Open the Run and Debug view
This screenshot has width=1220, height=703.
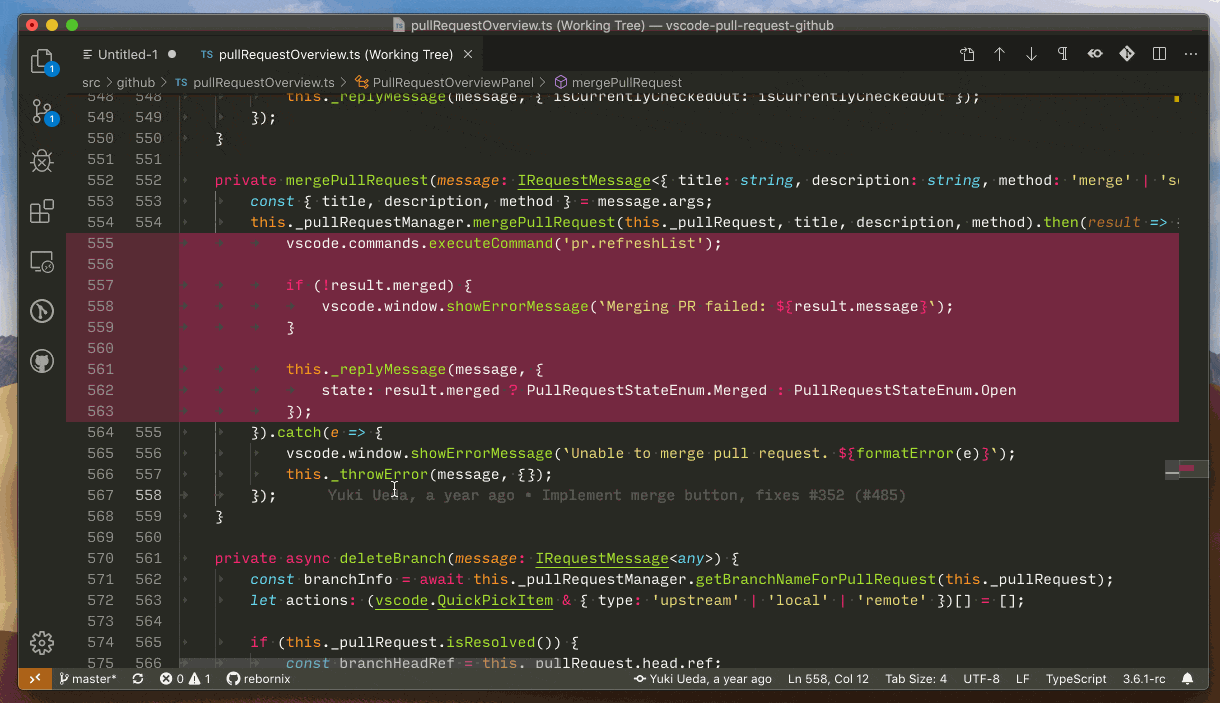(x=42, y=161)
